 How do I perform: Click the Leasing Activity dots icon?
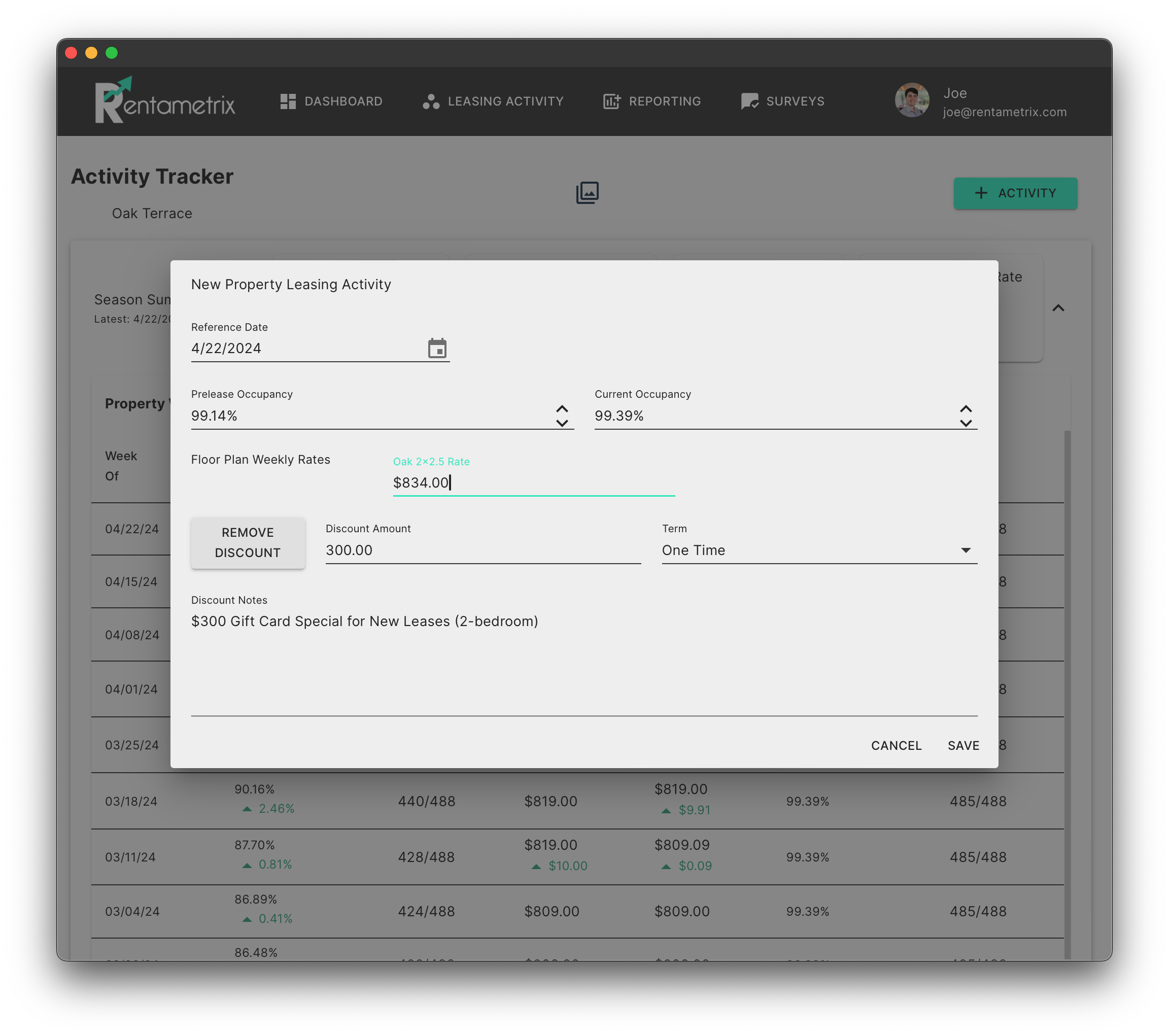pyautogui.click(x=431, y=101)
